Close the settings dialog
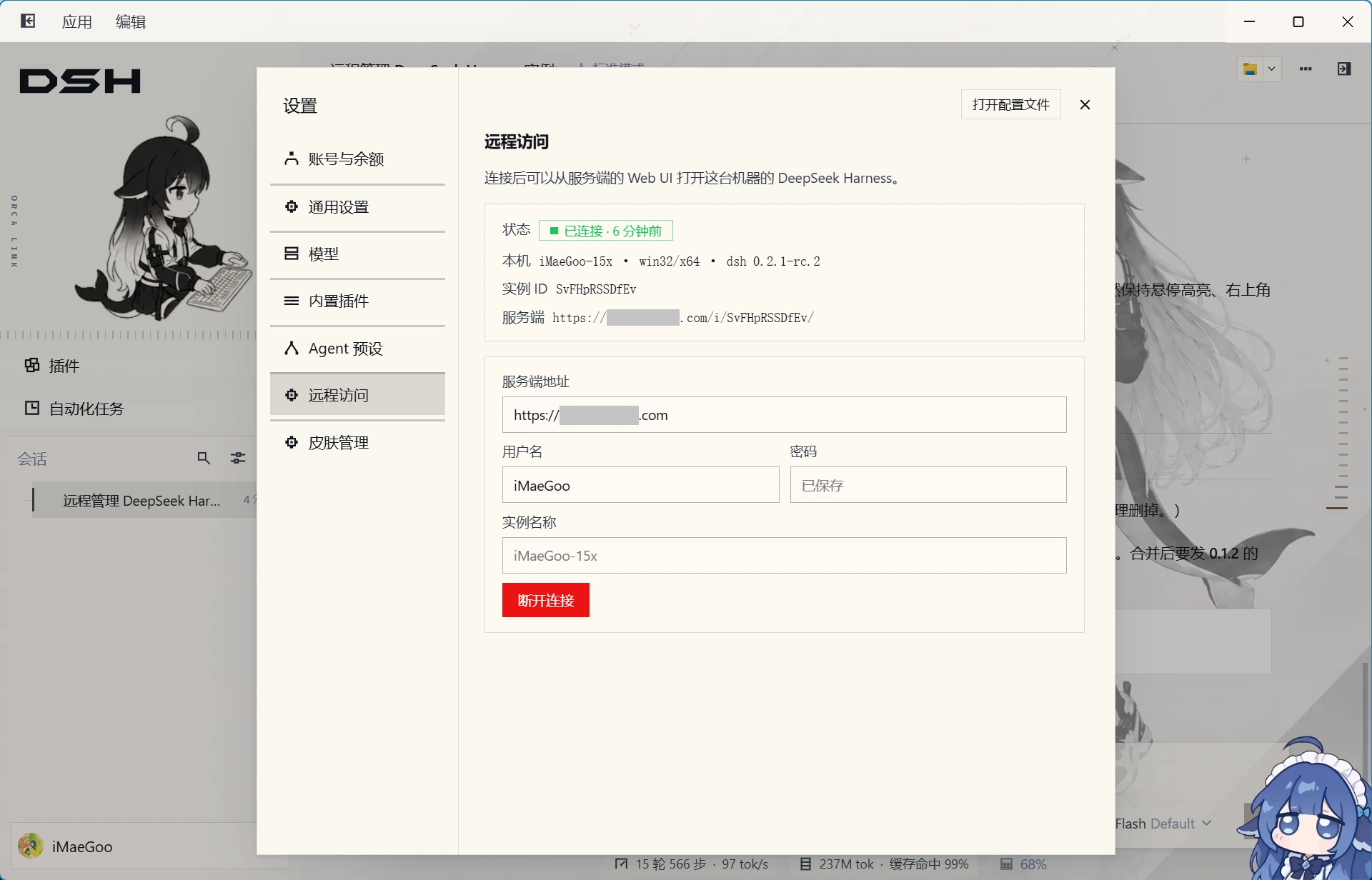The height and width of the screenshot is (880, 1372). click(x=1085, y=105)
